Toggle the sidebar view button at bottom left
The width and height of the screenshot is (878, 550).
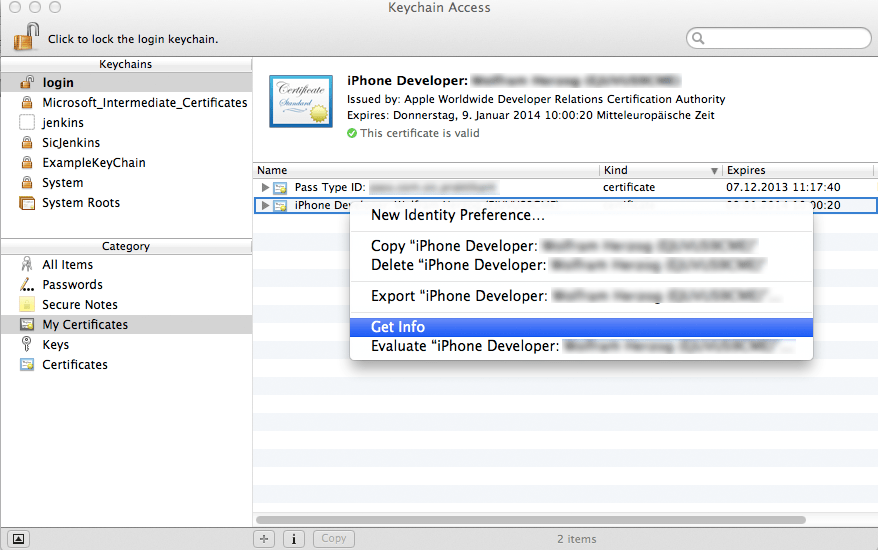[18, 539]
